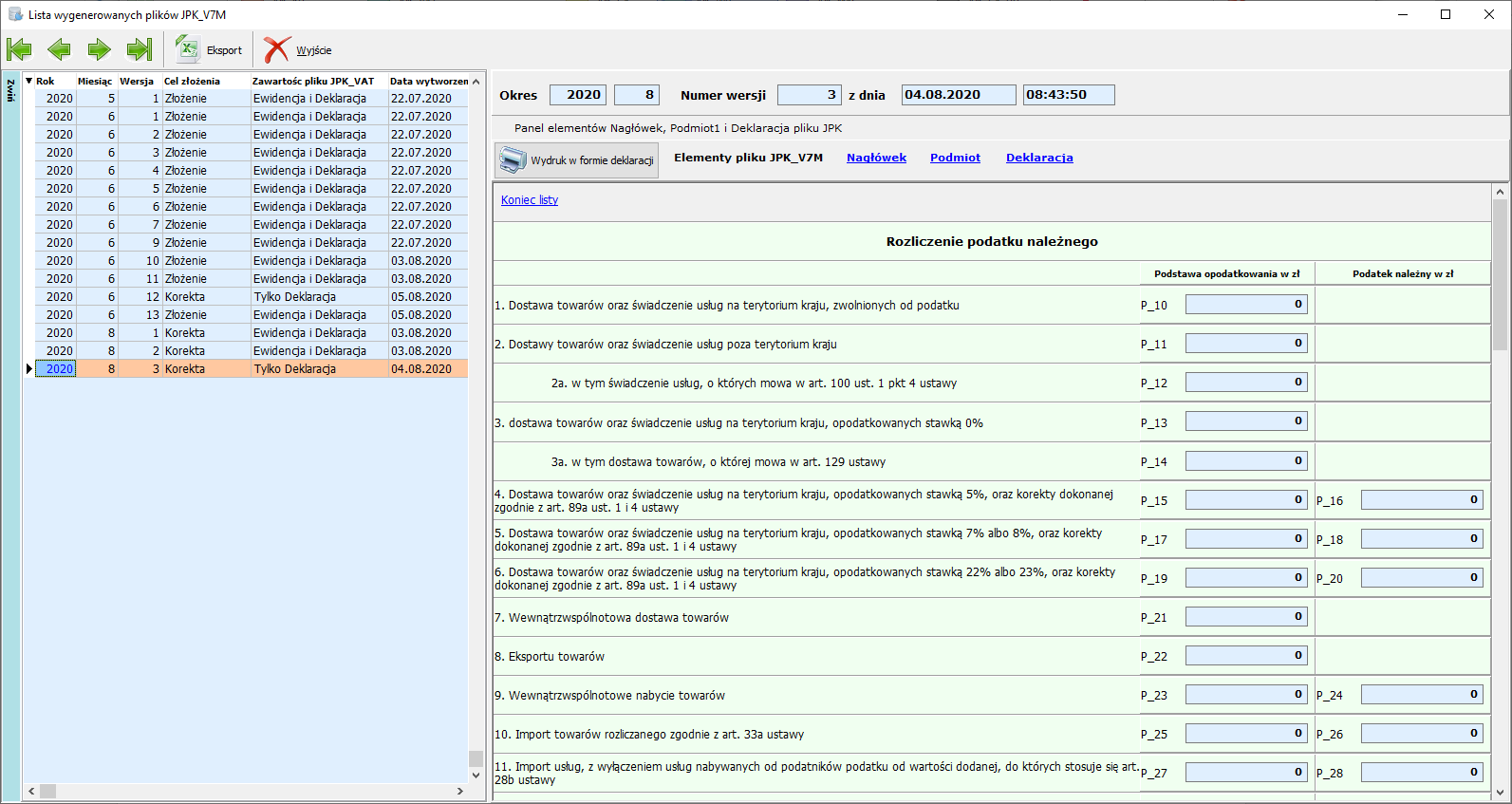Click declaration panel scroll up arrow

1500,192
